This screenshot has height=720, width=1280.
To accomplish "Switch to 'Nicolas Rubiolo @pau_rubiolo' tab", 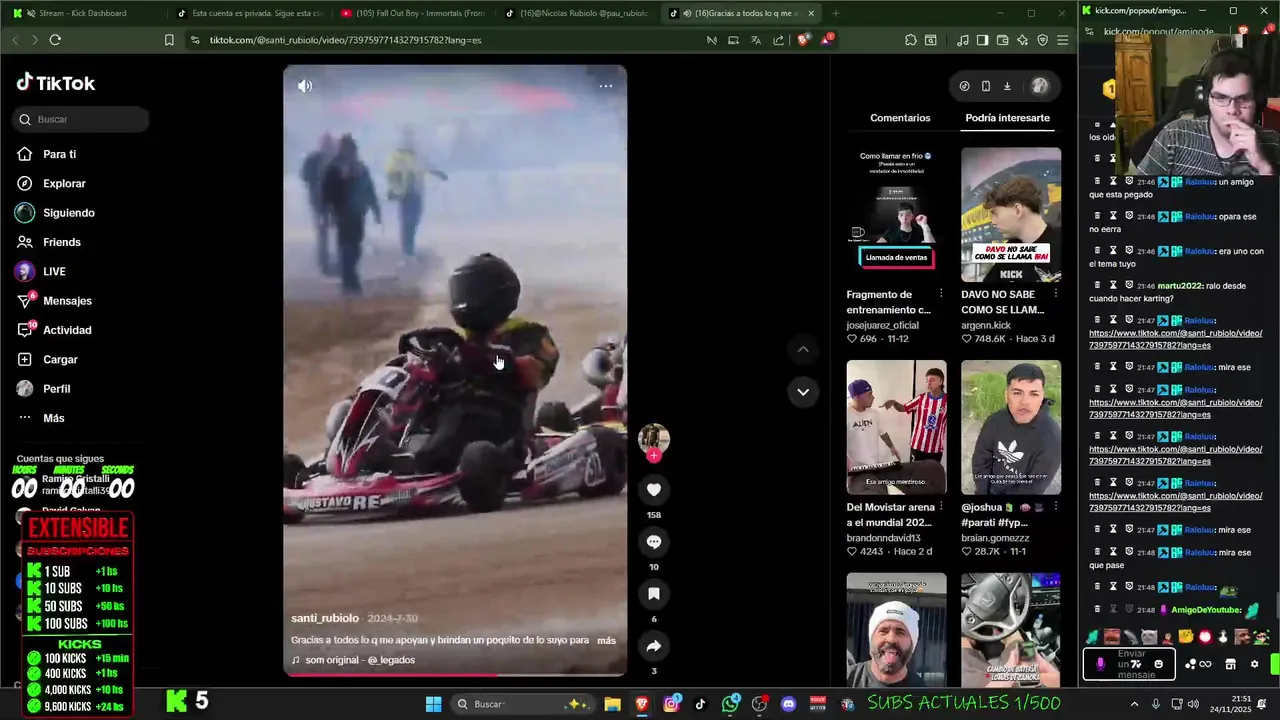I will point(576,13).
